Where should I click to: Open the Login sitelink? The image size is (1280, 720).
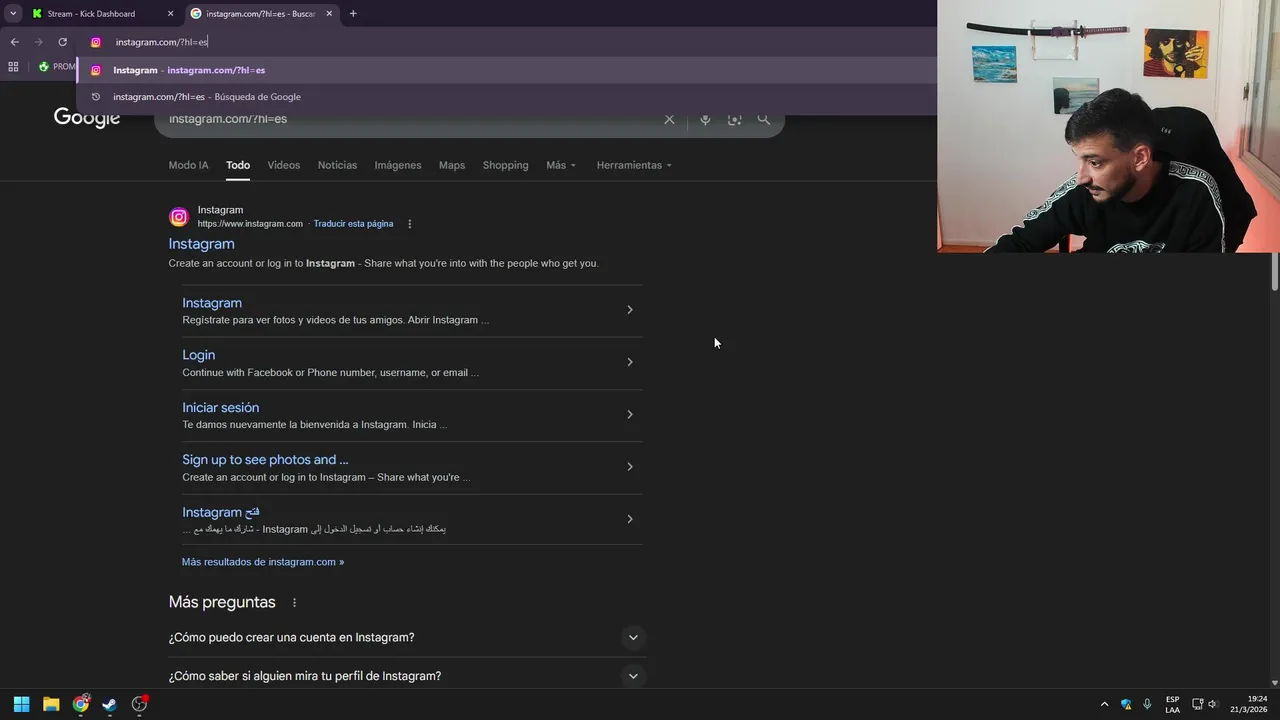pyautogui.click(x=198, y=355)
